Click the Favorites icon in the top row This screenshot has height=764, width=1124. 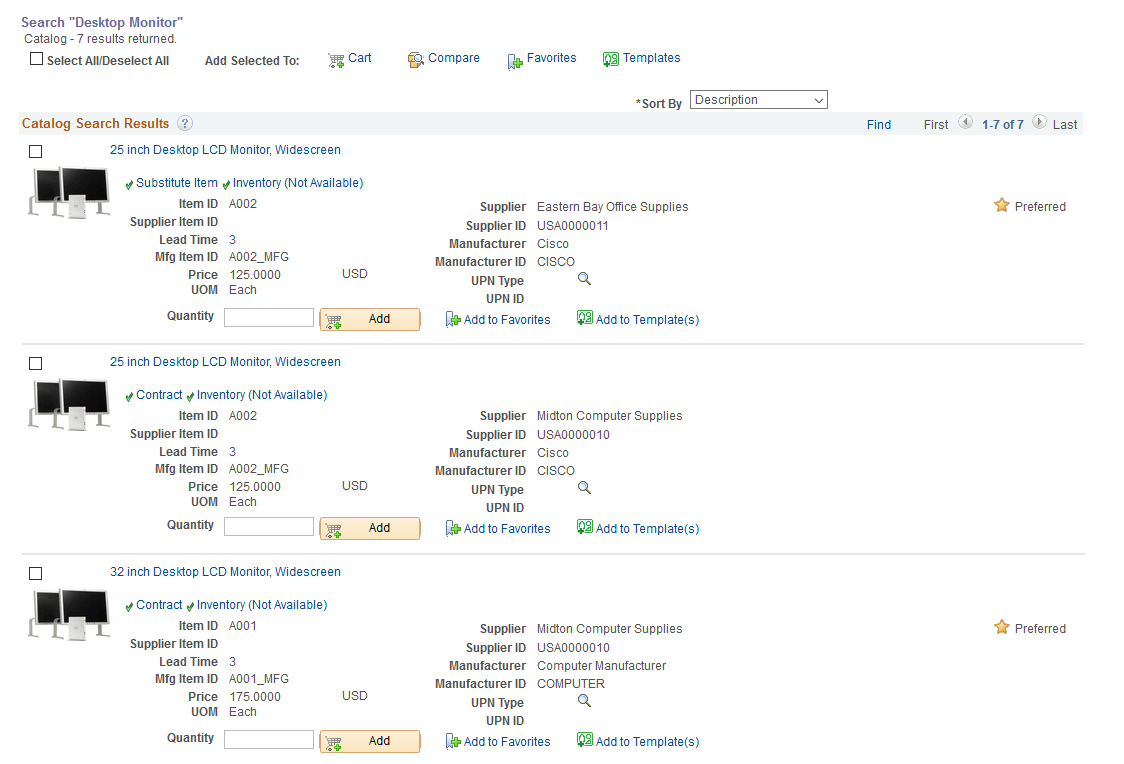(x=513, y=59)
